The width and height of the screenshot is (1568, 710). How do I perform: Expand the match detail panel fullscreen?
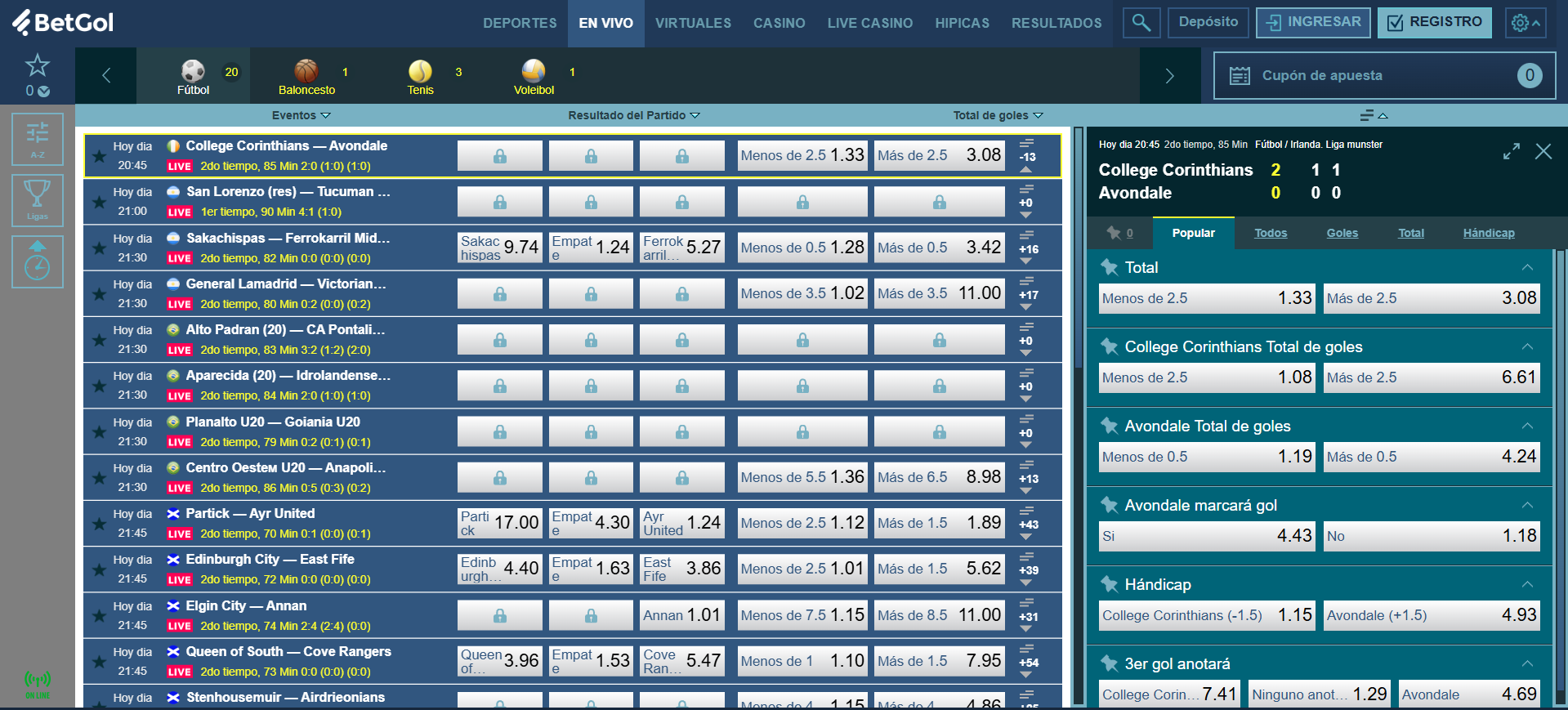(1512, 151)
